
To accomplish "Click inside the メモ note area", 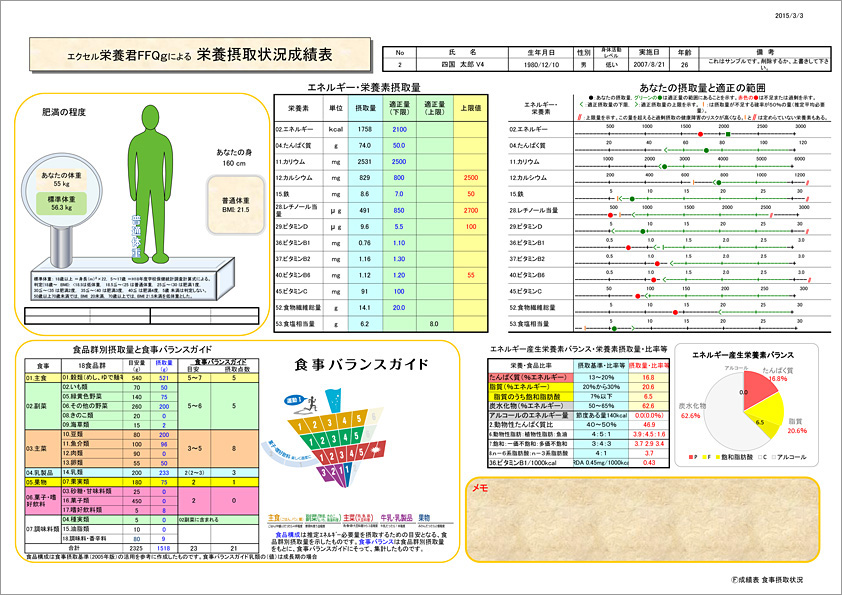I will click(642, 520).
